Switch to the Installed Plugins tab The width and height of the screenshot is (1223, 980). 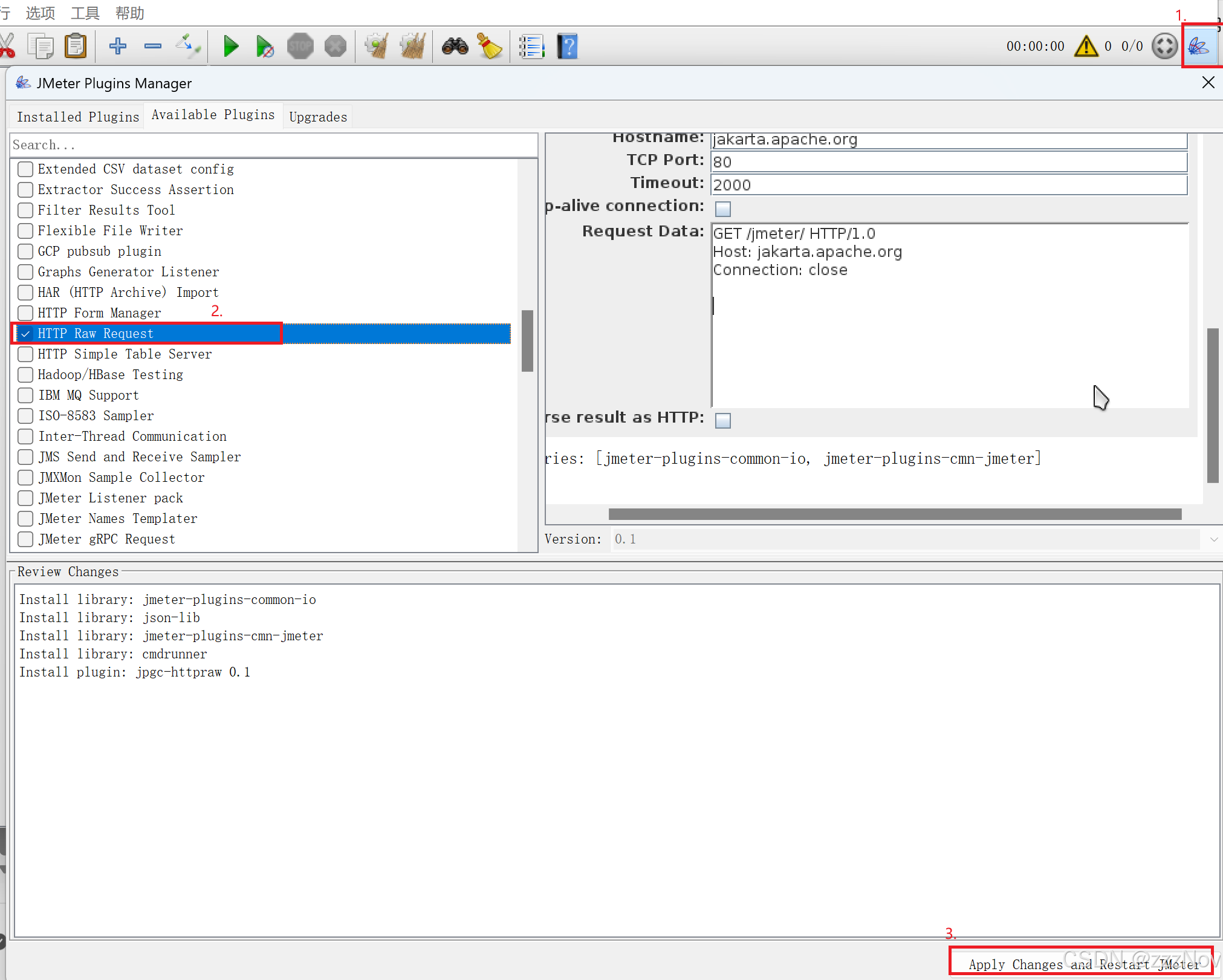tap(78, 117)
